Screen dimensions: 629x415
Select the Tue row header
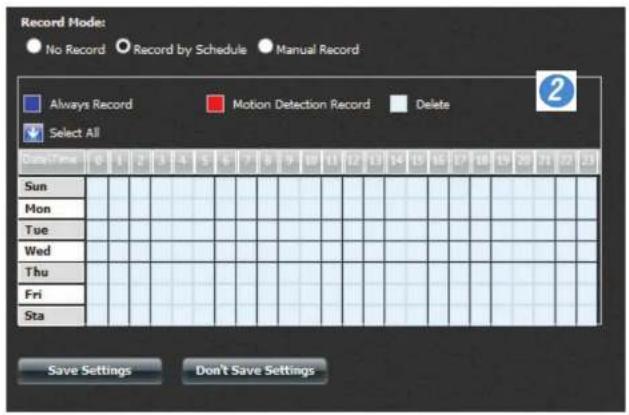(x=51, y=230)
